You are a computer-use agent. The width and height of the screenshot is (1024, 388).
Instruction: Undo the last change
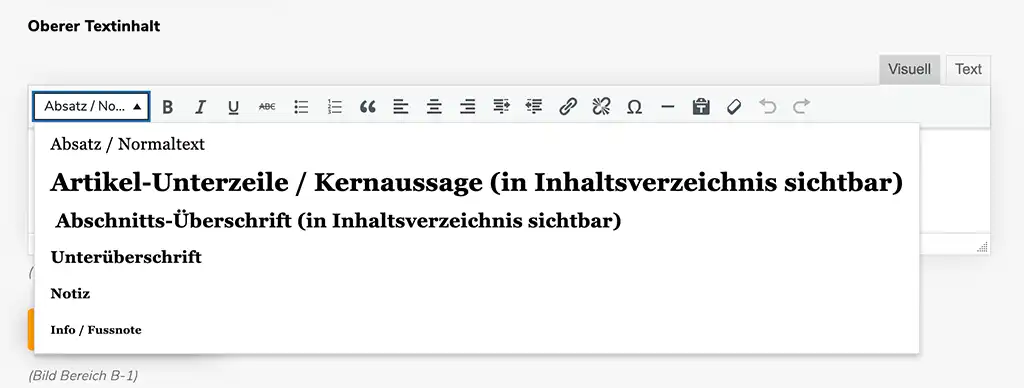pyautogui.click(x=768, y=106)
